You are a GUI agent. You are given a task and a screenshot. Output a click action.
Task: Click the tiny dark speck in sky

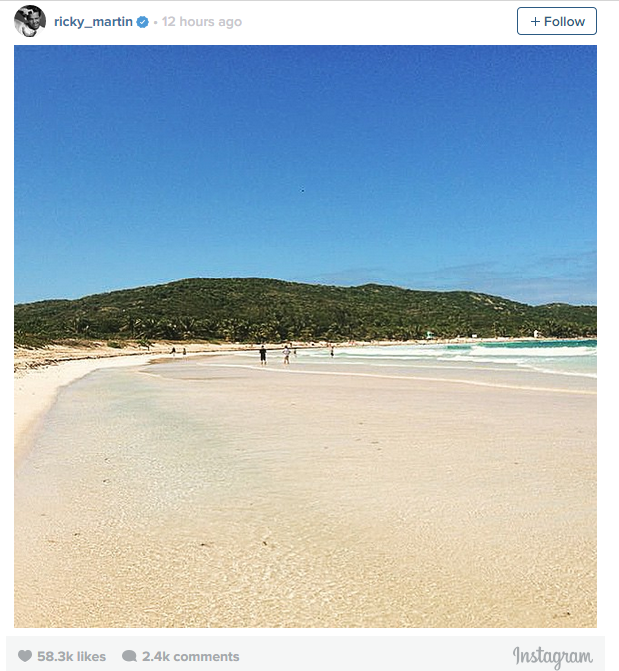tap(303, 190)
